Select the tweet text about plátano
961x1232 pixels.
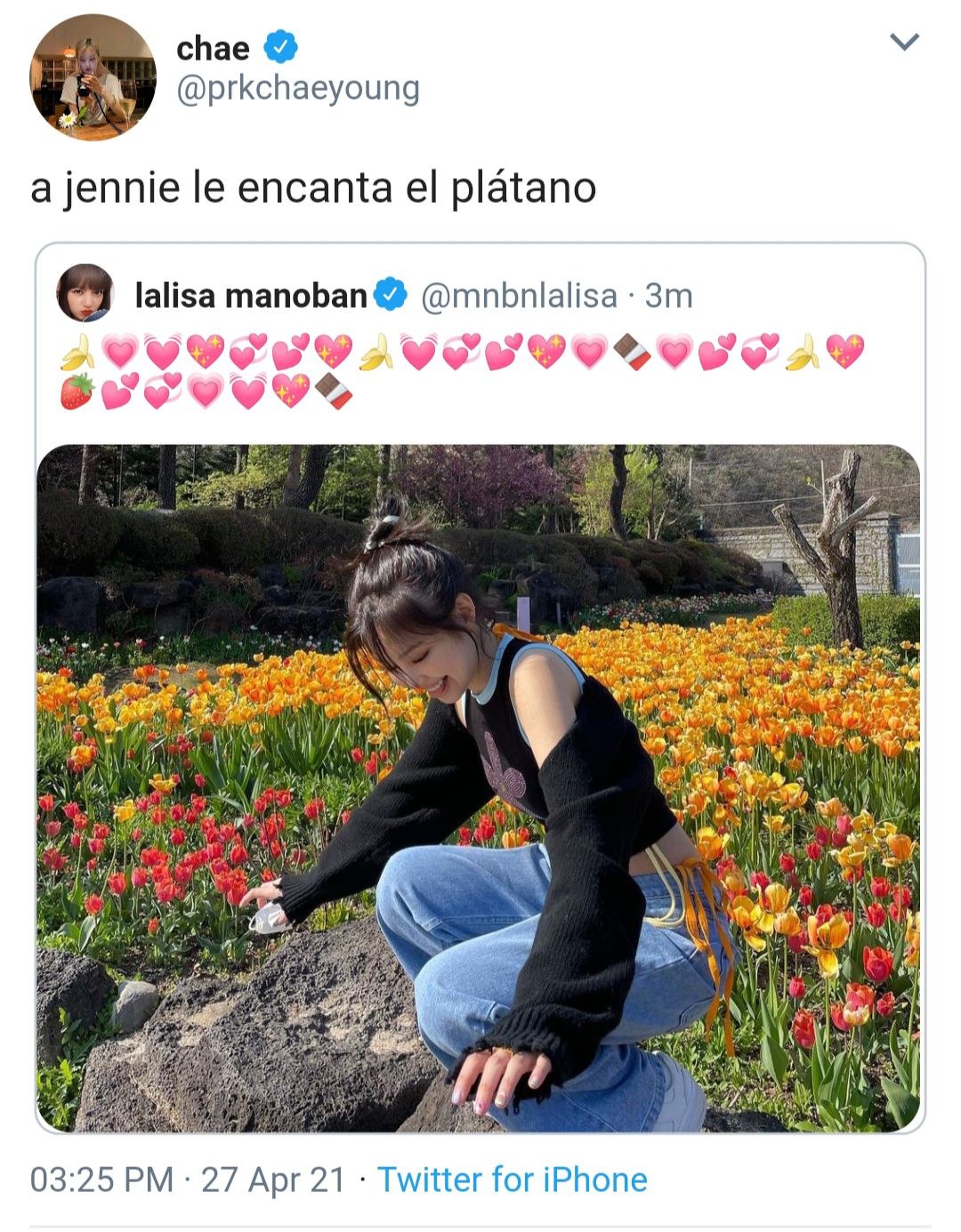click(313, 188)
